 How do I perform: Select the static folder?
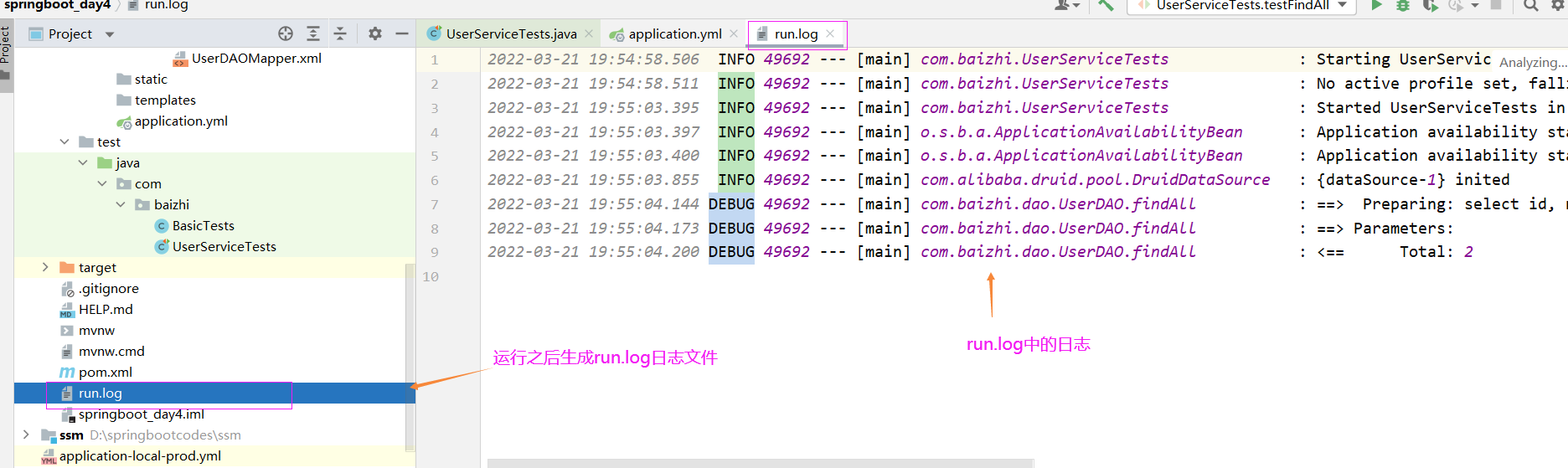tap(142, 79)
